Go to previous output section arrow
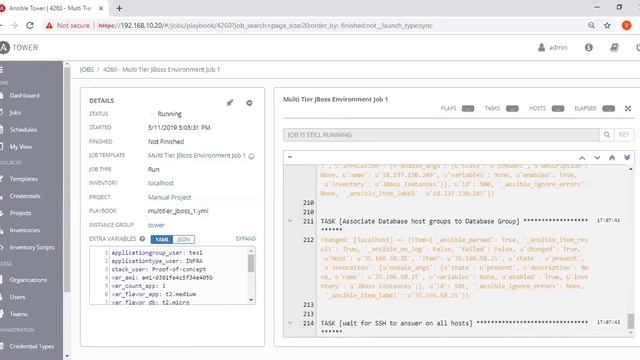The height and width of the screenshot is (360, 640). point(582,158)
